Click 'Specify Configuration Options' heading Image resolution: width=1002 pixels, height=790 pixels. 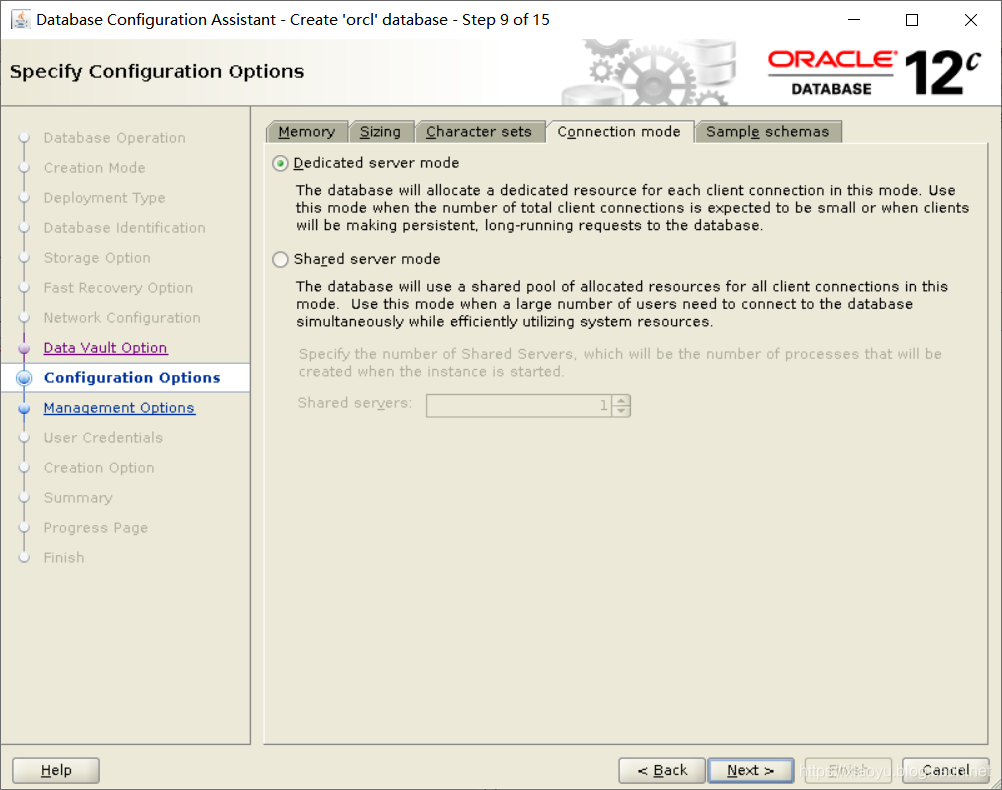coord(157,72)
